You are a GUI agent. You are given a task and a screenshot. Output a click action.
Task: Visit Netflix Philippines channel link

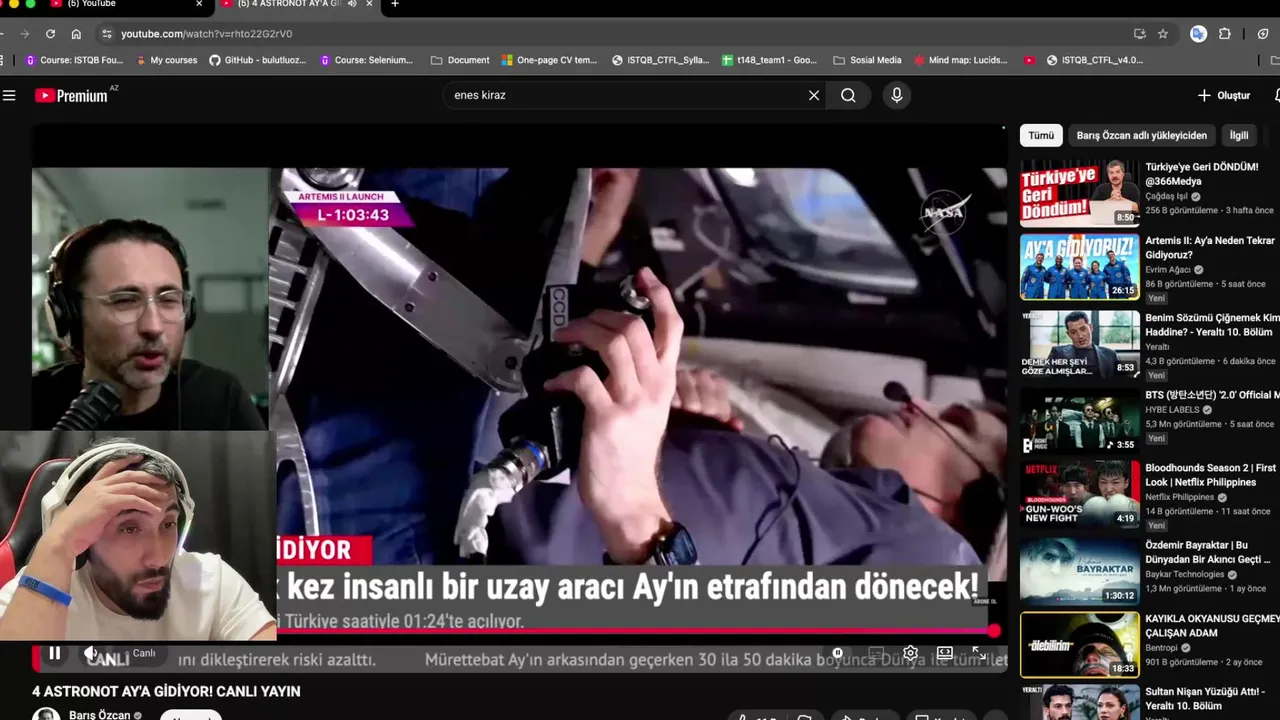(1179, 497)
